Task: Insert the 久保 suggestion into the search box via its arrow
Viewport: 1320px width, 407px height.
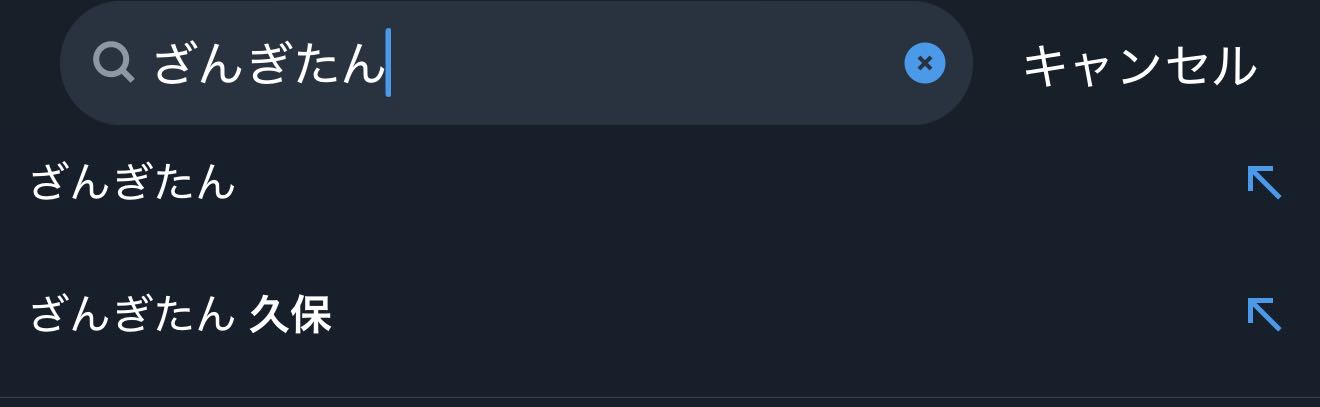Action: point(1264,314)
